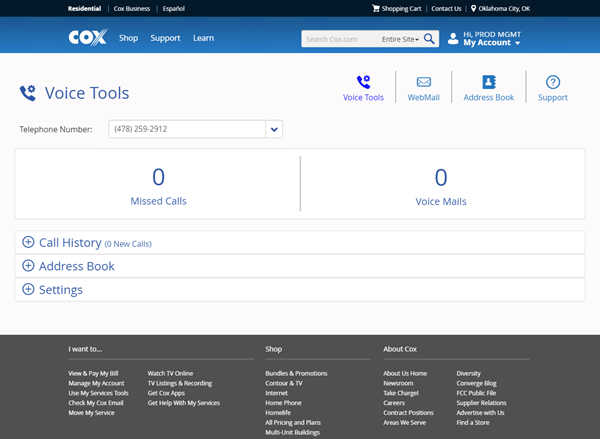This screenshot has height=439, width=600.
Task: Click the Voice Mails counter
Action: [441, 186]
